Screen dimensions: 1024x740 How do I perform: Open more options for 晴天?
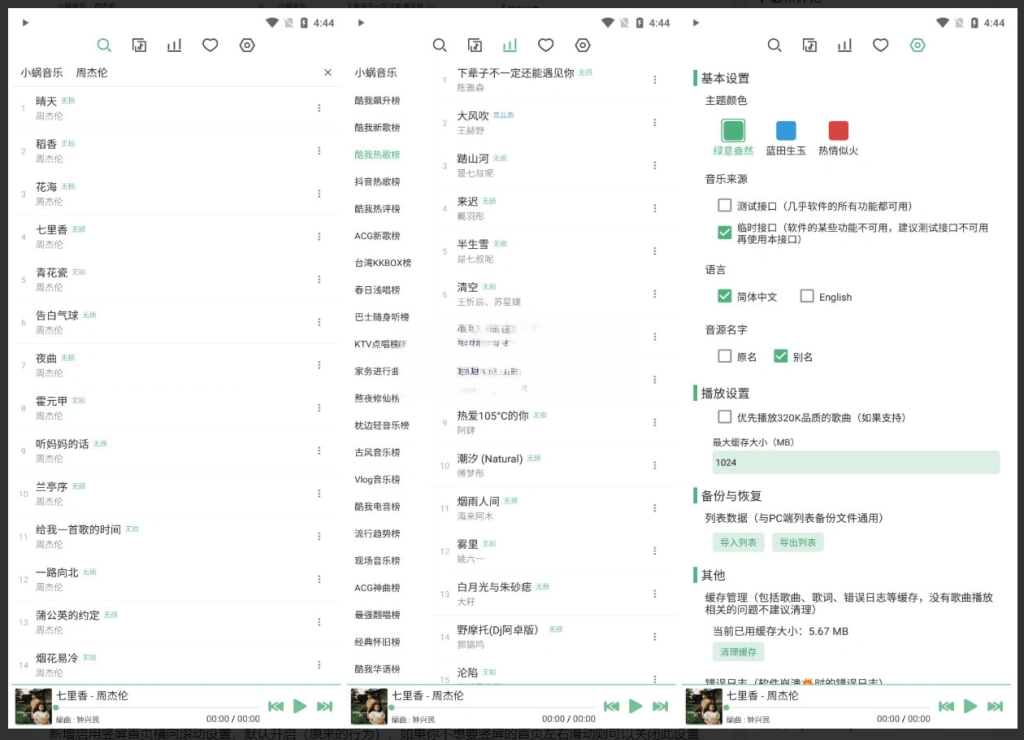tap(319, 108)
